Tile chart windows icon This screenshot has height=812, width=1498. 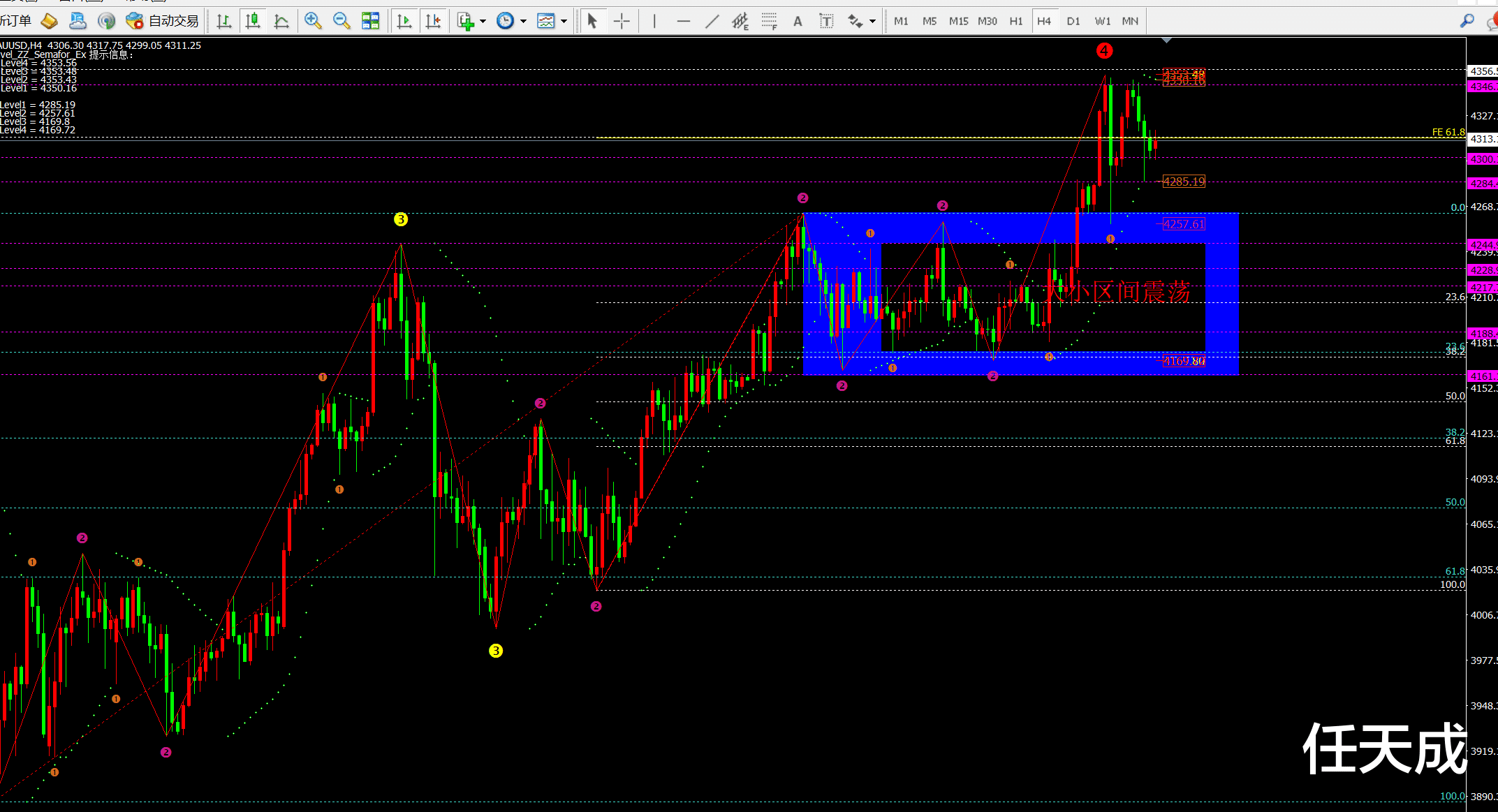pos(370,21)
